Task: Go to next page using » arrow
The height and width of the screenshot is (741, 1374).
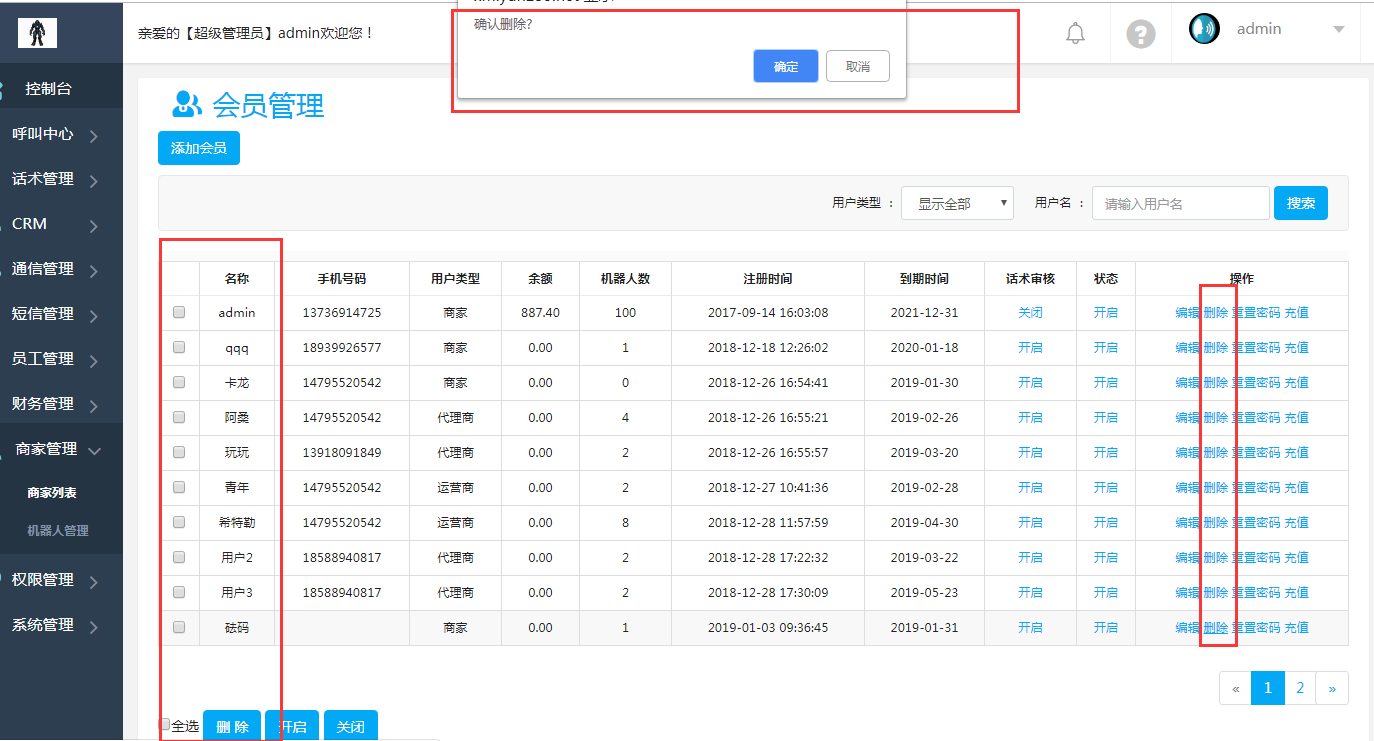Action: click(1332, 688)
